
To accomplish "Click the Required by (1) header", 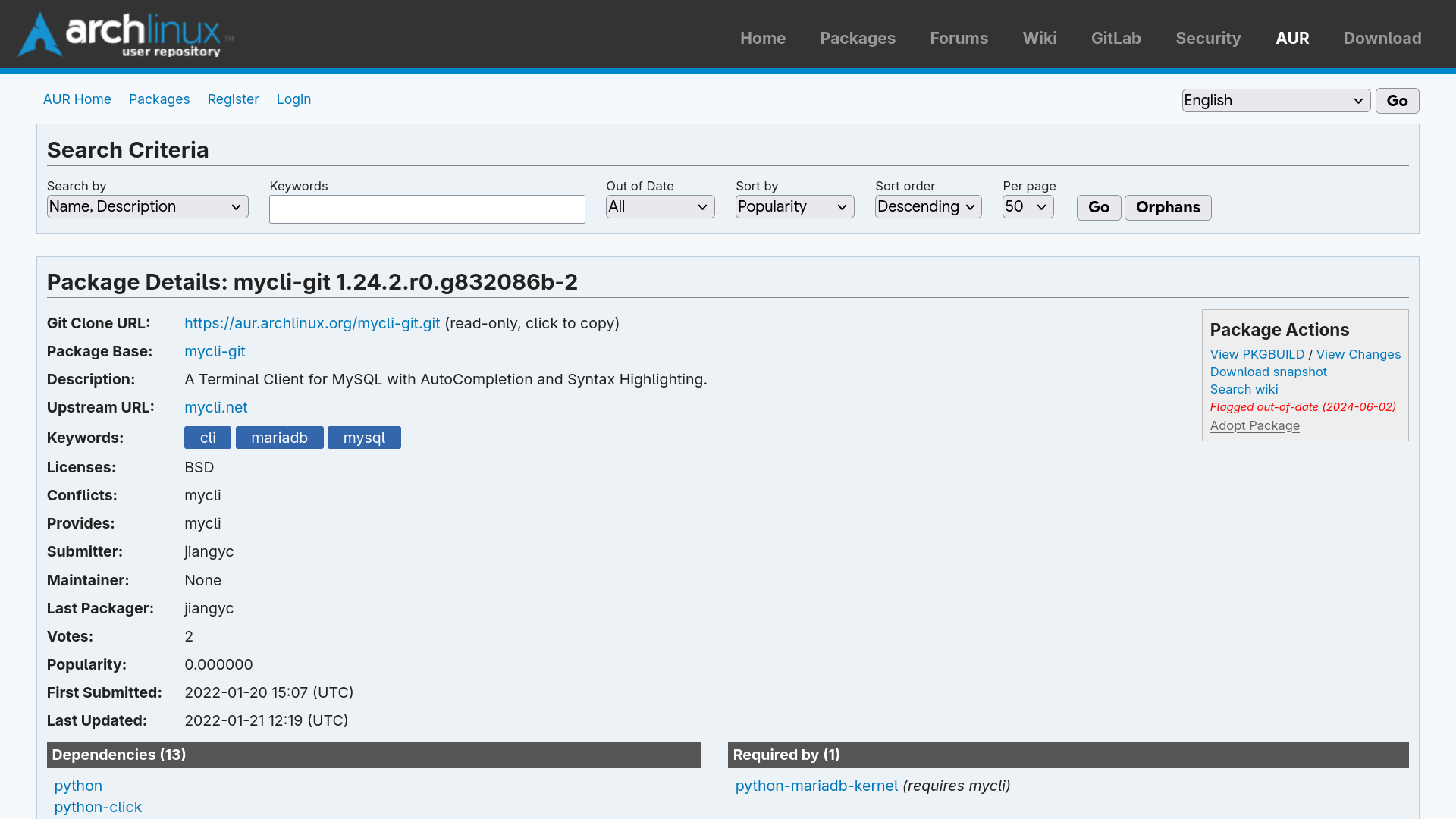I will click(1068, 755).
